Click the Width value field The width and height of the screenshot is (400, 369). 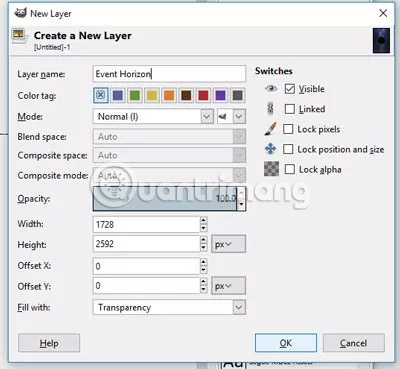point(146,224)
